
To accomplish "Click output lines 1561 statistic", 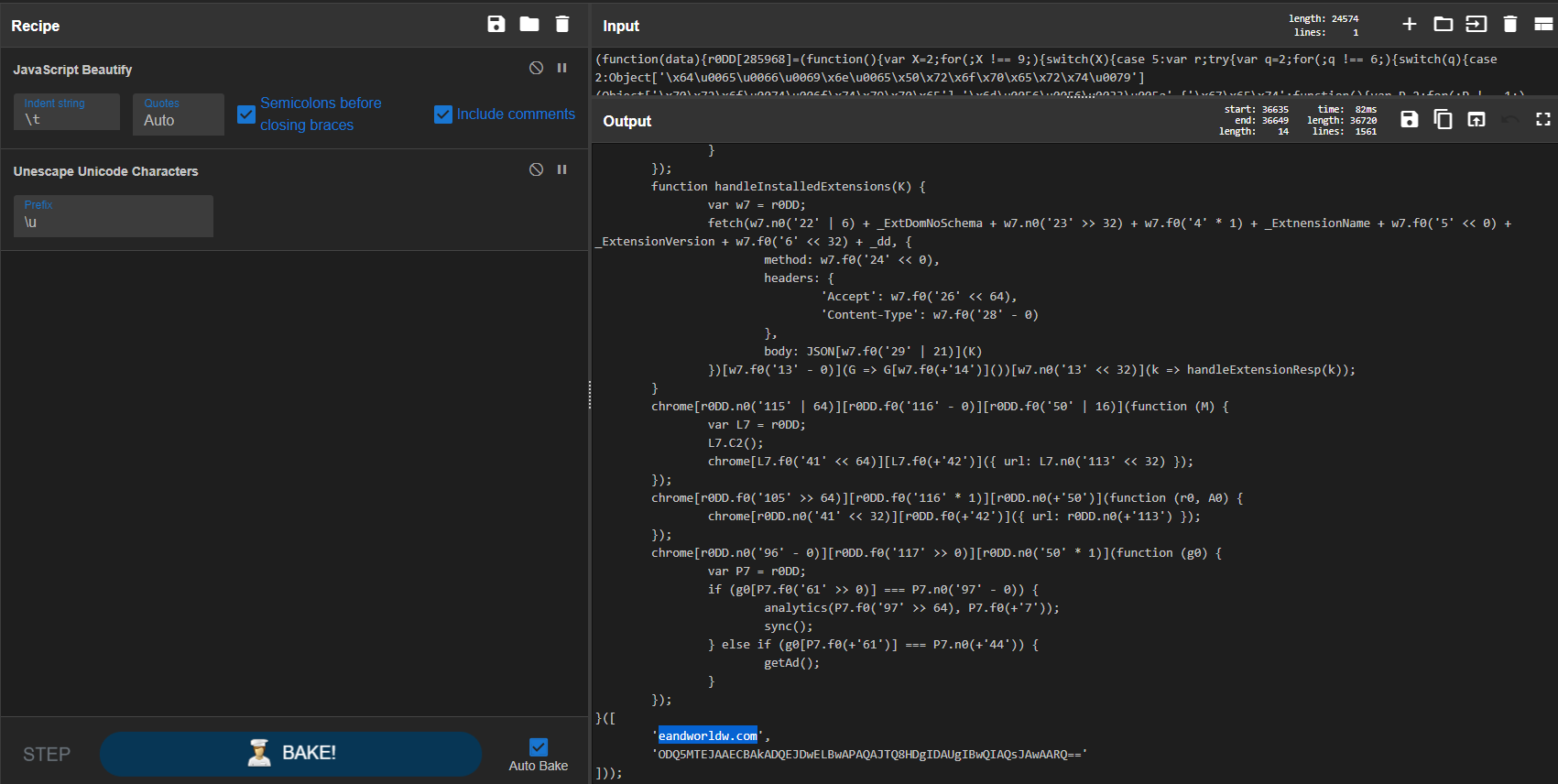I will coord(1345,131).
